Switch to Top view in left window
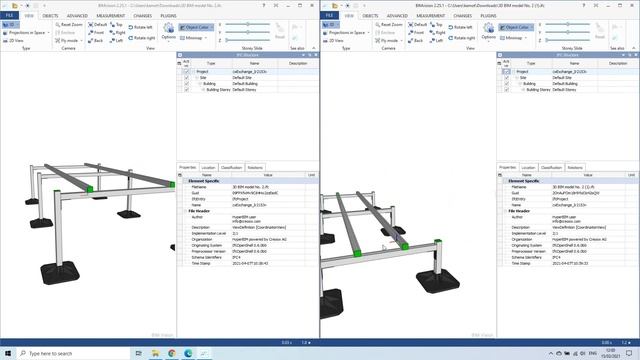640x360 pixels. click(116, 24)
